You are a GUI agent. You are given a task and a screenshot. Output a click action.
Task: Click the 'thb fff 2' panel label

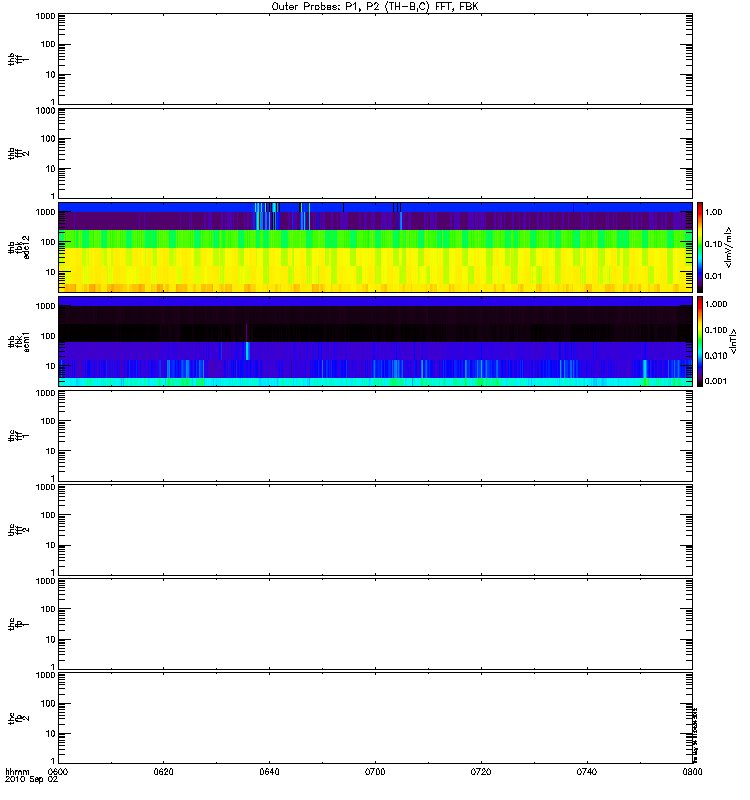19,153
